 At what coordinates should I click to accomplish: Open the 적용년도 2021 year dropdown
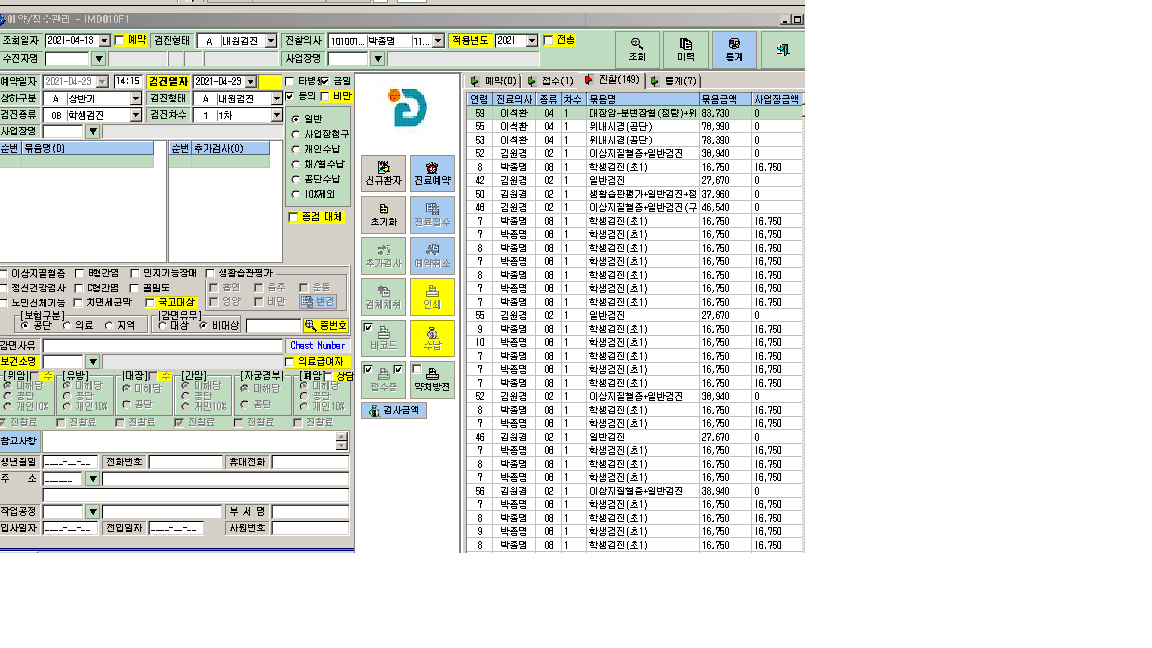[532, 41]
